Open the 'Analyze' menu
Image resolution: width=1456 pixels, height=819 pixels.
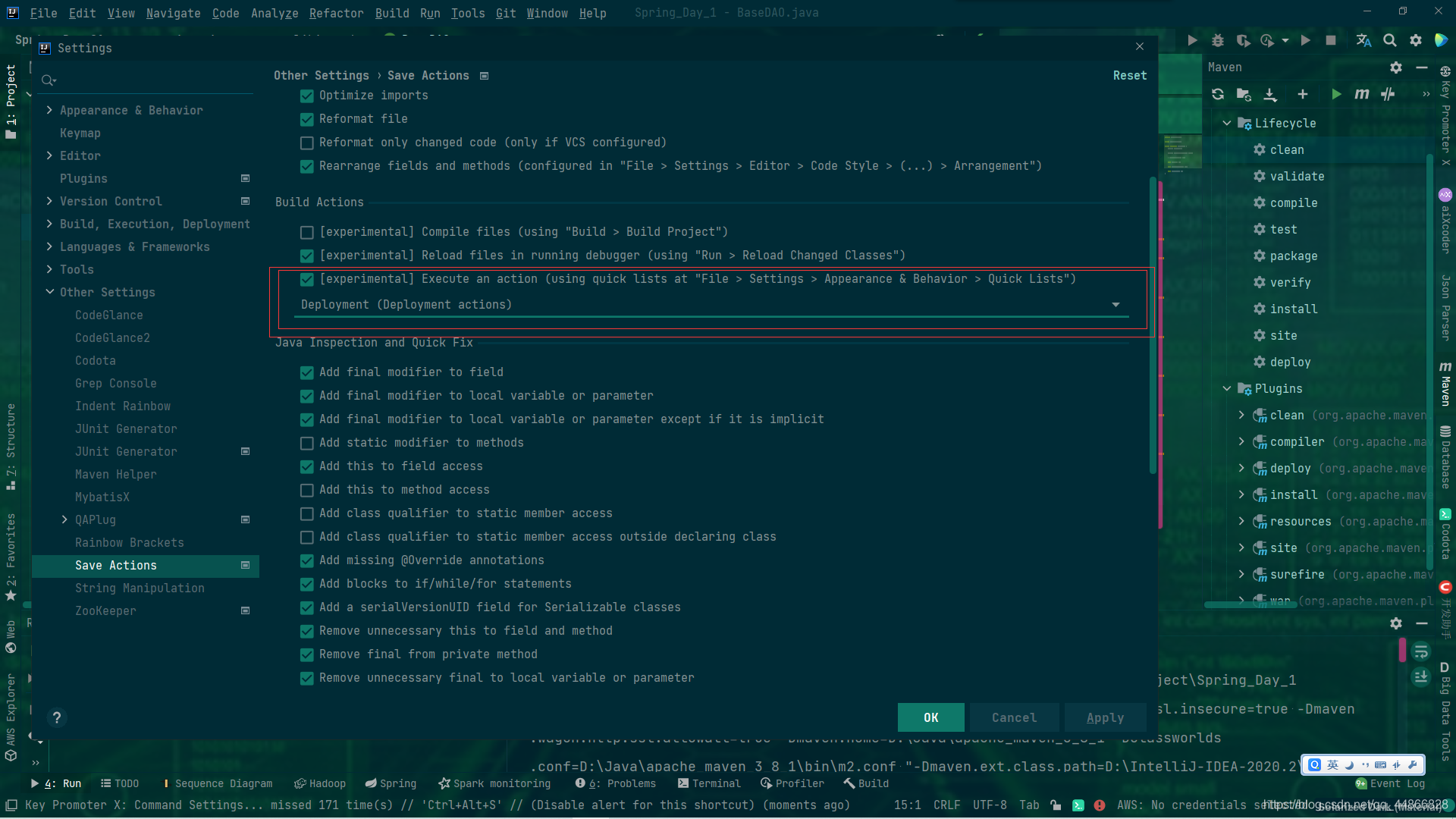pyautogui.click(x=275, y=12)
